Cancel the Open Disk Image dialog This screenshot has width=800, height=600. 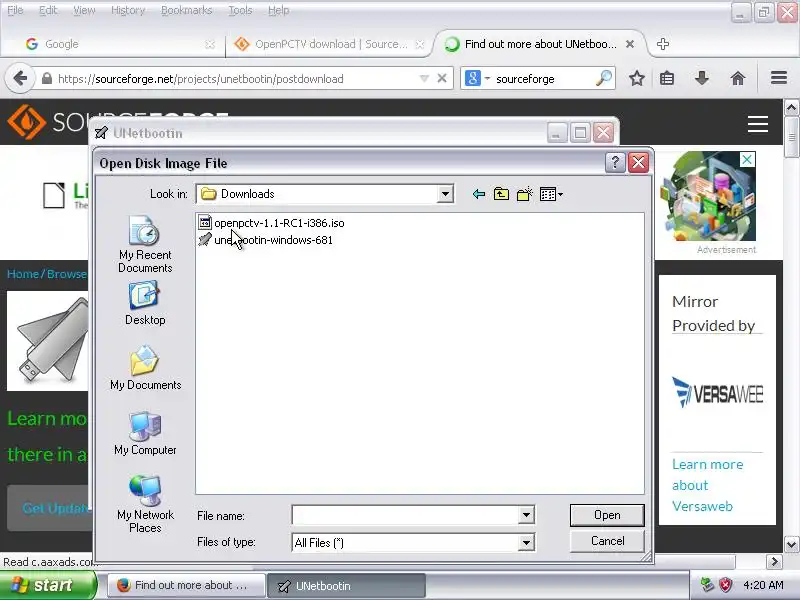click(x=607, y=541)
